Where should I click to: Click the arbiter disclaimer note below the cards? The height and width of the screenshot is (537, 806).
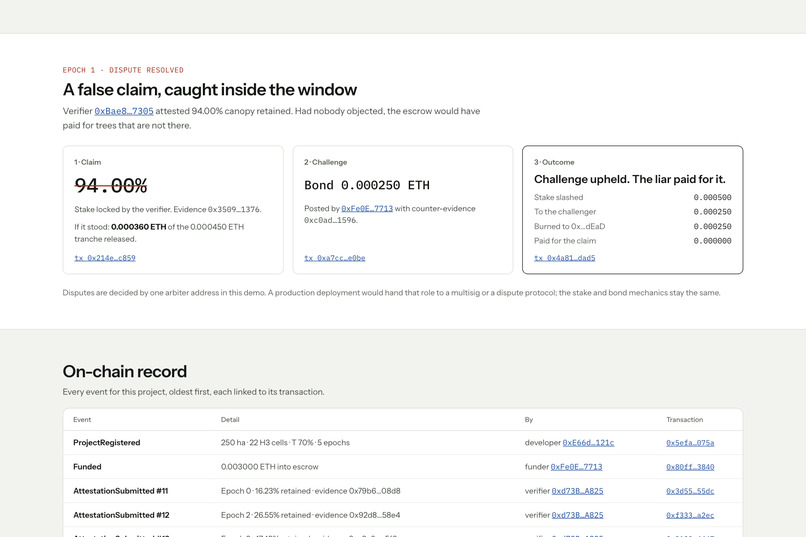coord(391,292)
